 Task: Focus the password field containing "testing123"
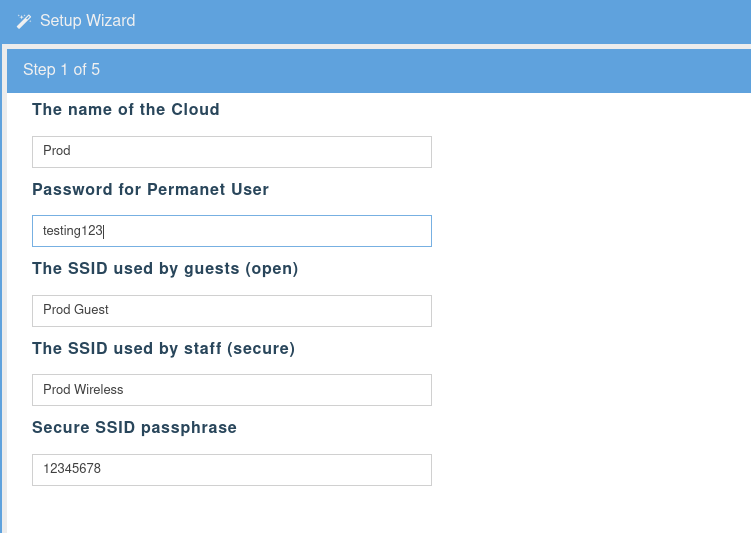[x=231, y=231]
